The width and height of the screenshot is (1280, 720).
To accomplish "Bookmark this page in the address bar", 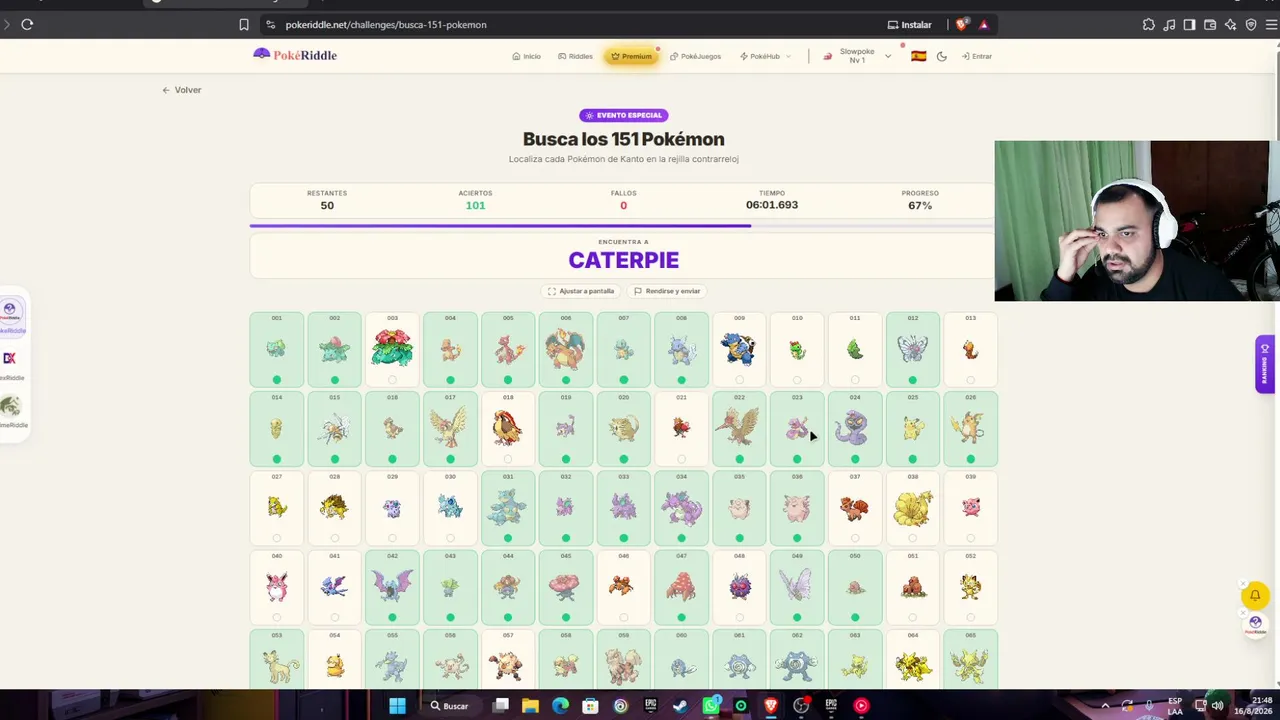I will (x=244, y=24).
